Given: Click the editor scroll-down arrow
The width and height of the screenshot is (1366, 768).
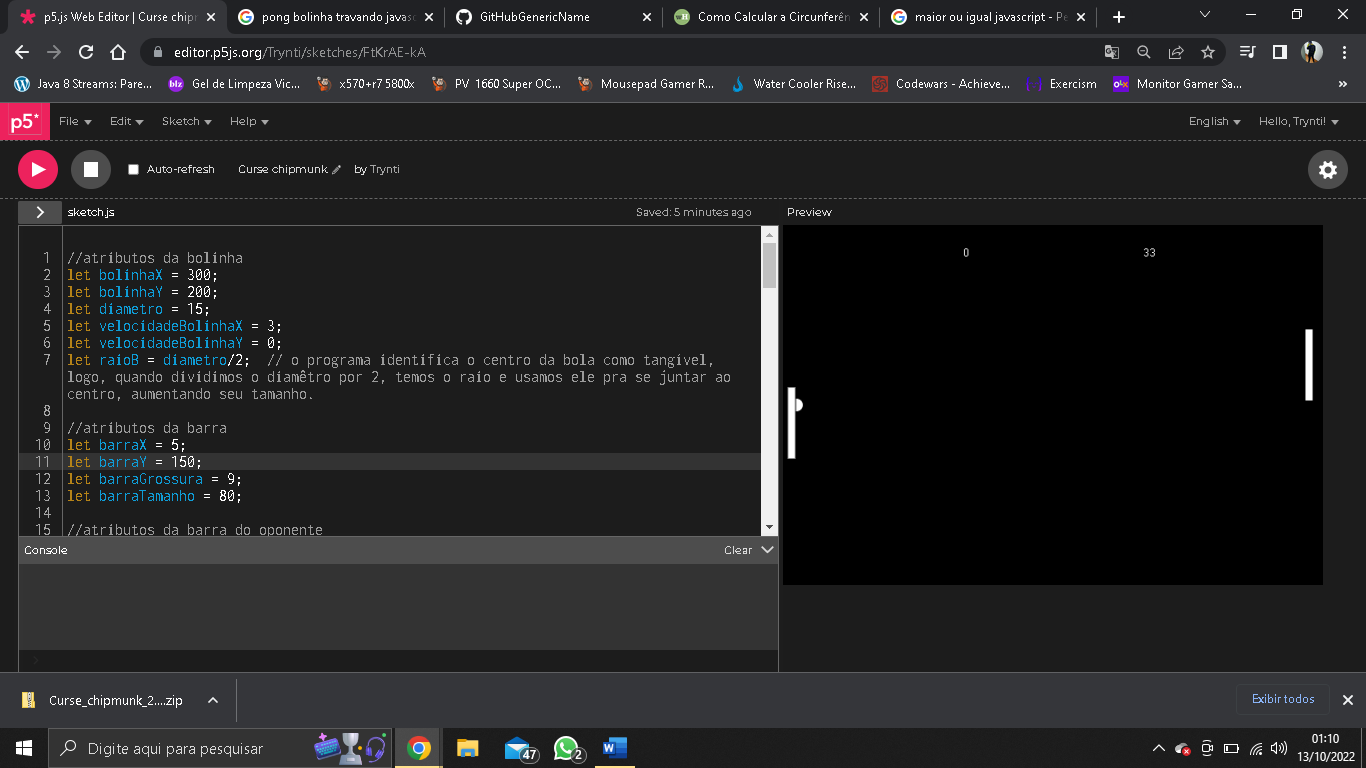Looking at the screenshot, I should 769,527.
